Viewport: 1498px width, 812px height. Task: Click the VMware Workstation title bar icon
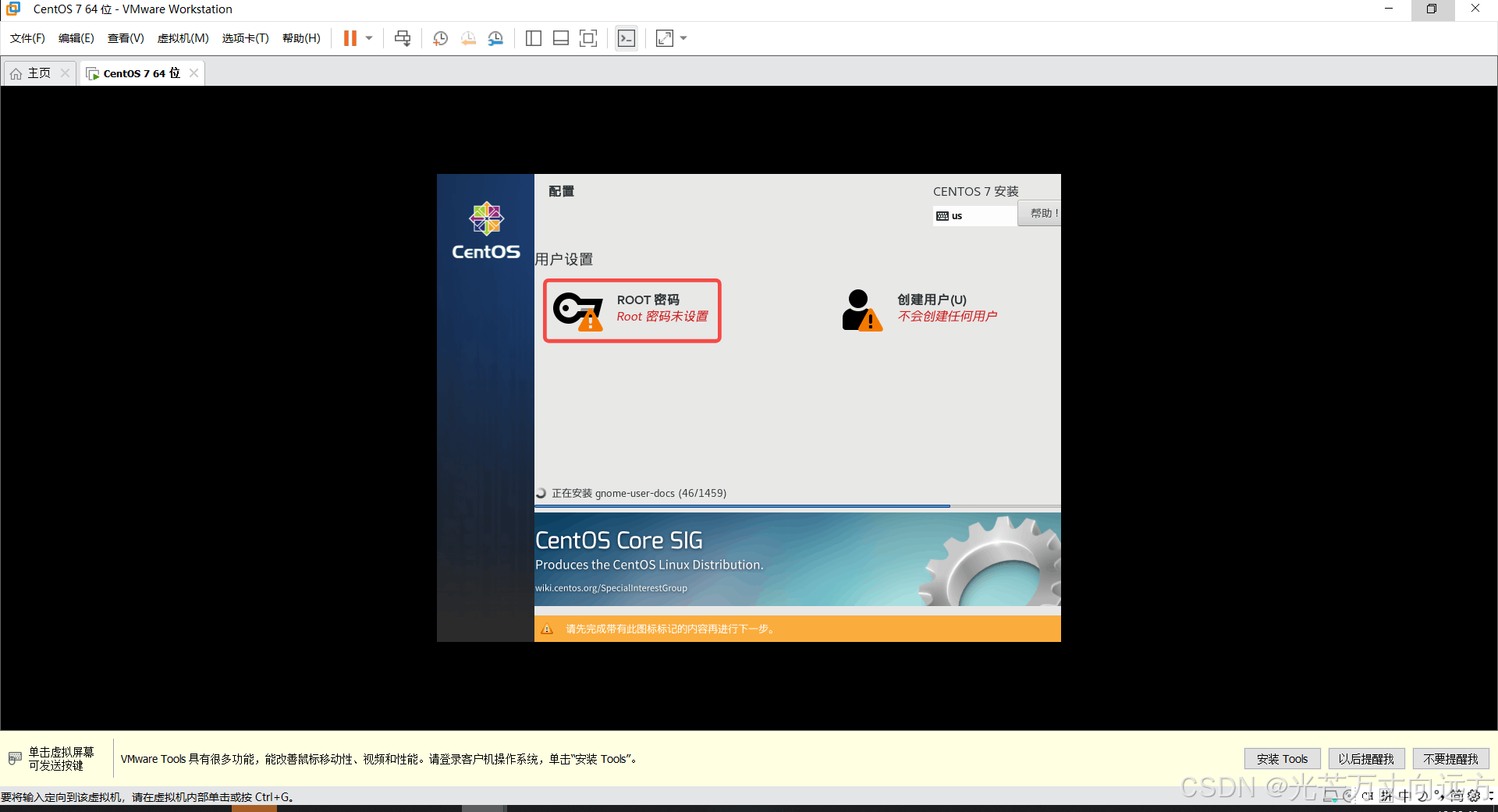pyautogui.click(x=13, y=9)
